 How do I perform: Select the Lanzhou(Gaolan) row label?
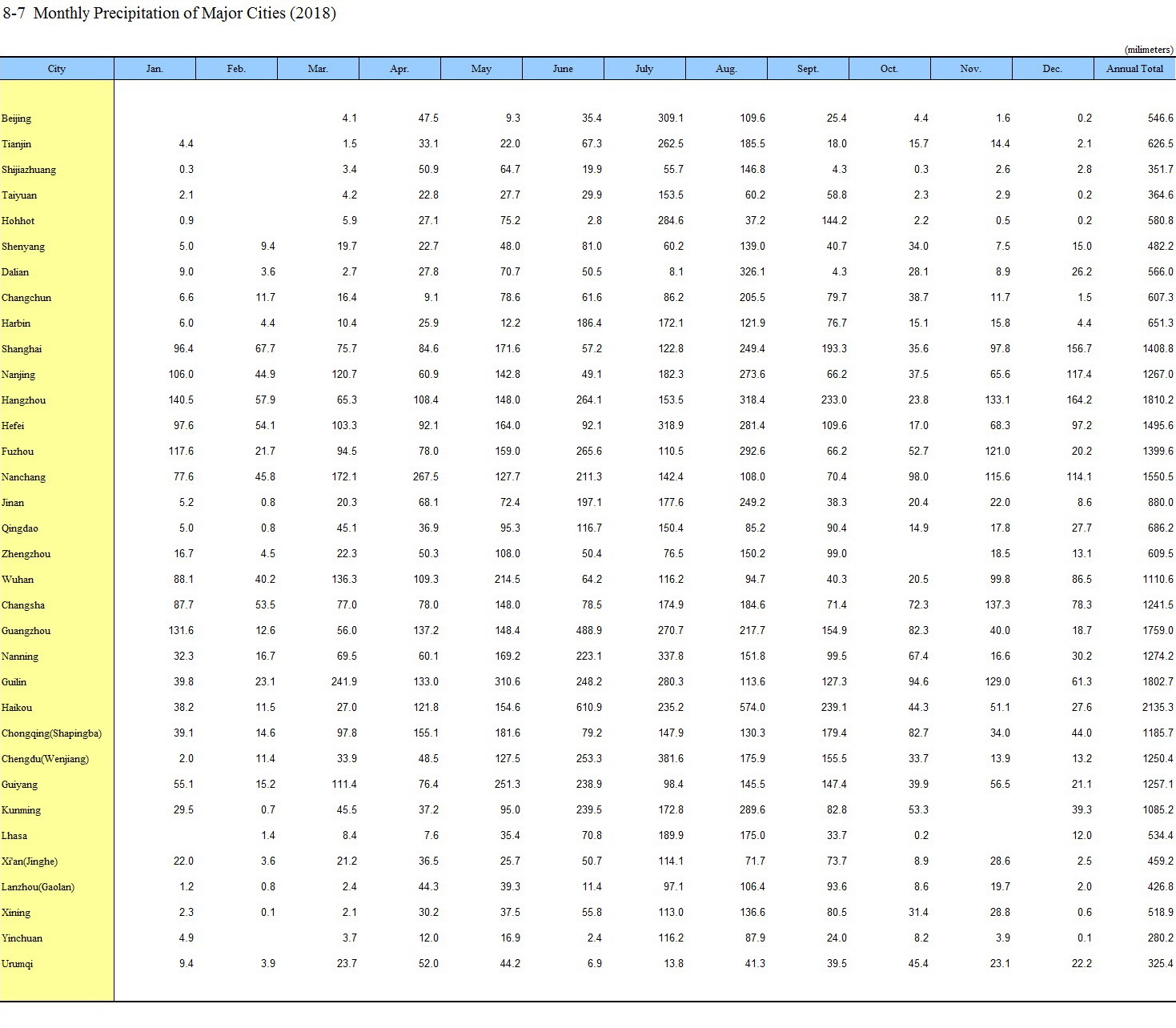(x=38, y=887)
